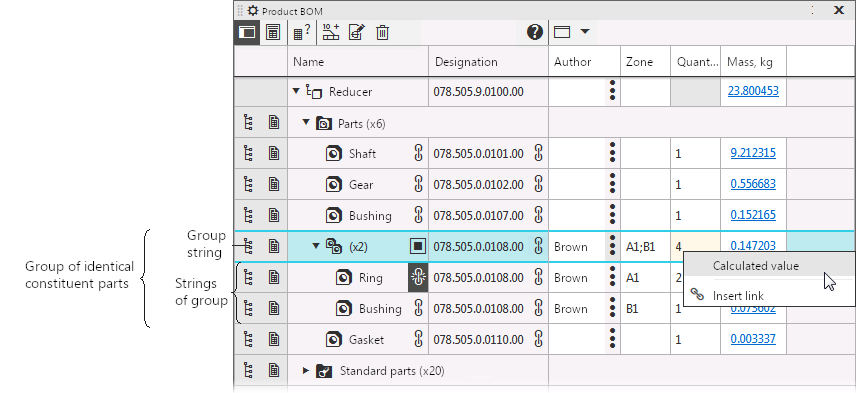
Task: Click link icon after designation 078.505.0.0110.00
Action: (538, 340)
